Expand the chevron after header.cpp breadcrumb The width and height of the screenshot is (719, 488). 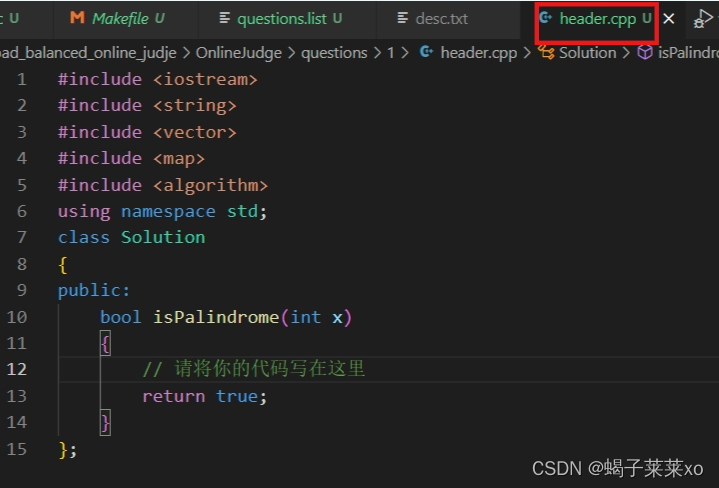click(x=527, y=53)
